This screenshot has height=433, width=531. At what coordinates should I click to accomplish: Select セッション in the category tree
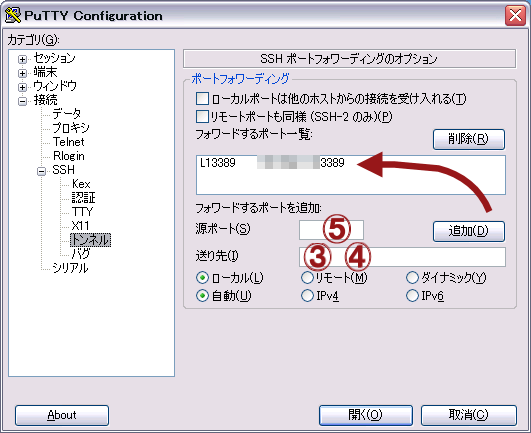click(x=55, y=58)
